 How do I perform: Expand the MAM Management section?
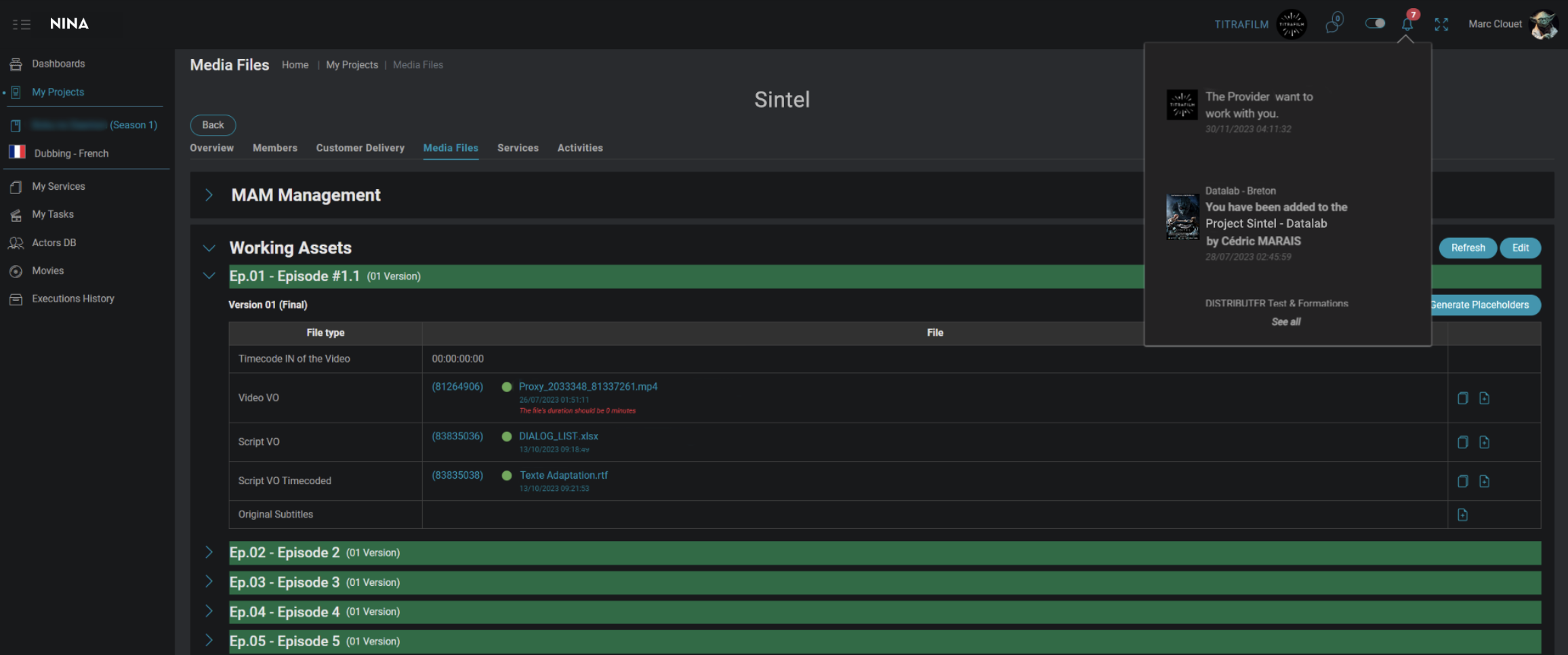click(x=209, y=195)
